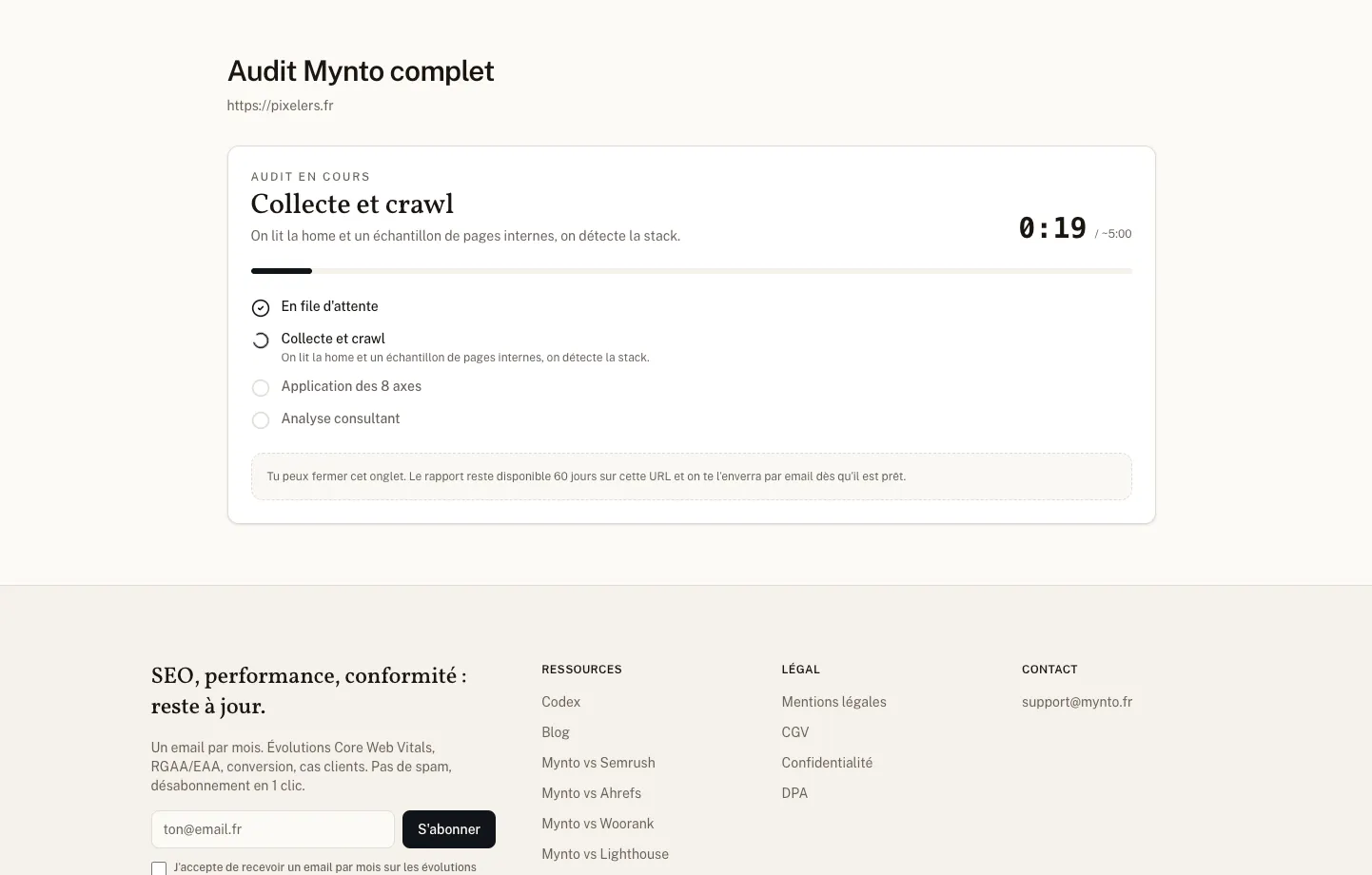
Task: Open the CGV page
Action: coord(795,732)
